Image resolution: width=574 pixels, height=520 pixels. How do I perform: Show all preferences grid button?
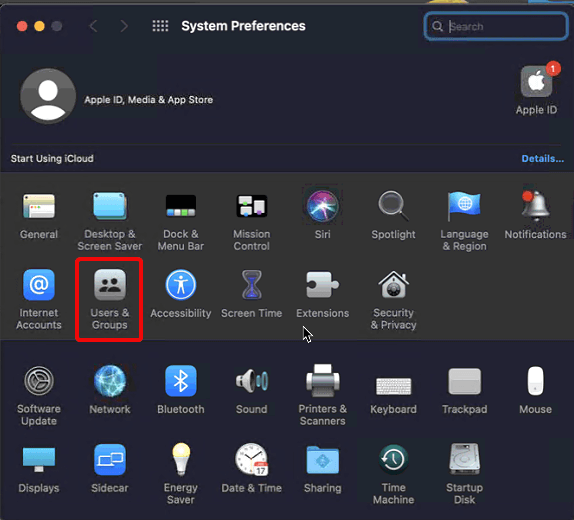click(160, 26)
